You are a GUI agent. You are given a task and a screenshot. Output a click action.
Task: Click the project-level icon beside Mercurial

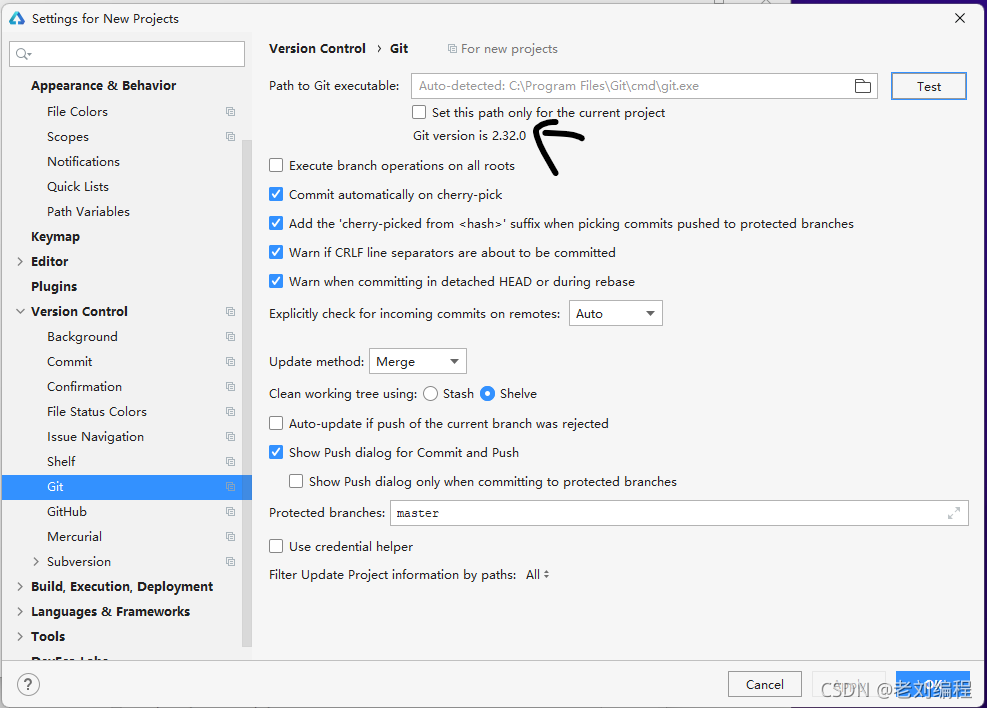tap(230, 537)
